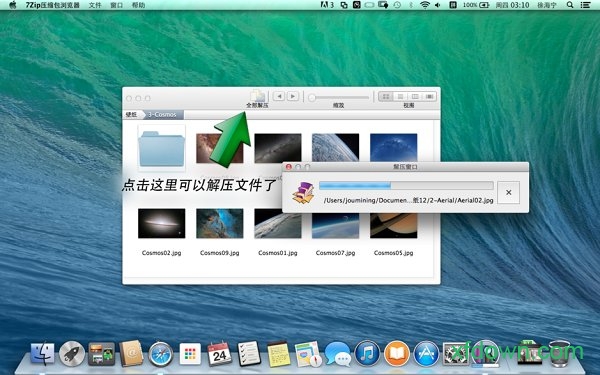Open Contacts from the Dock
Viewport: 600px width, 375px height.
coord(131,354)
